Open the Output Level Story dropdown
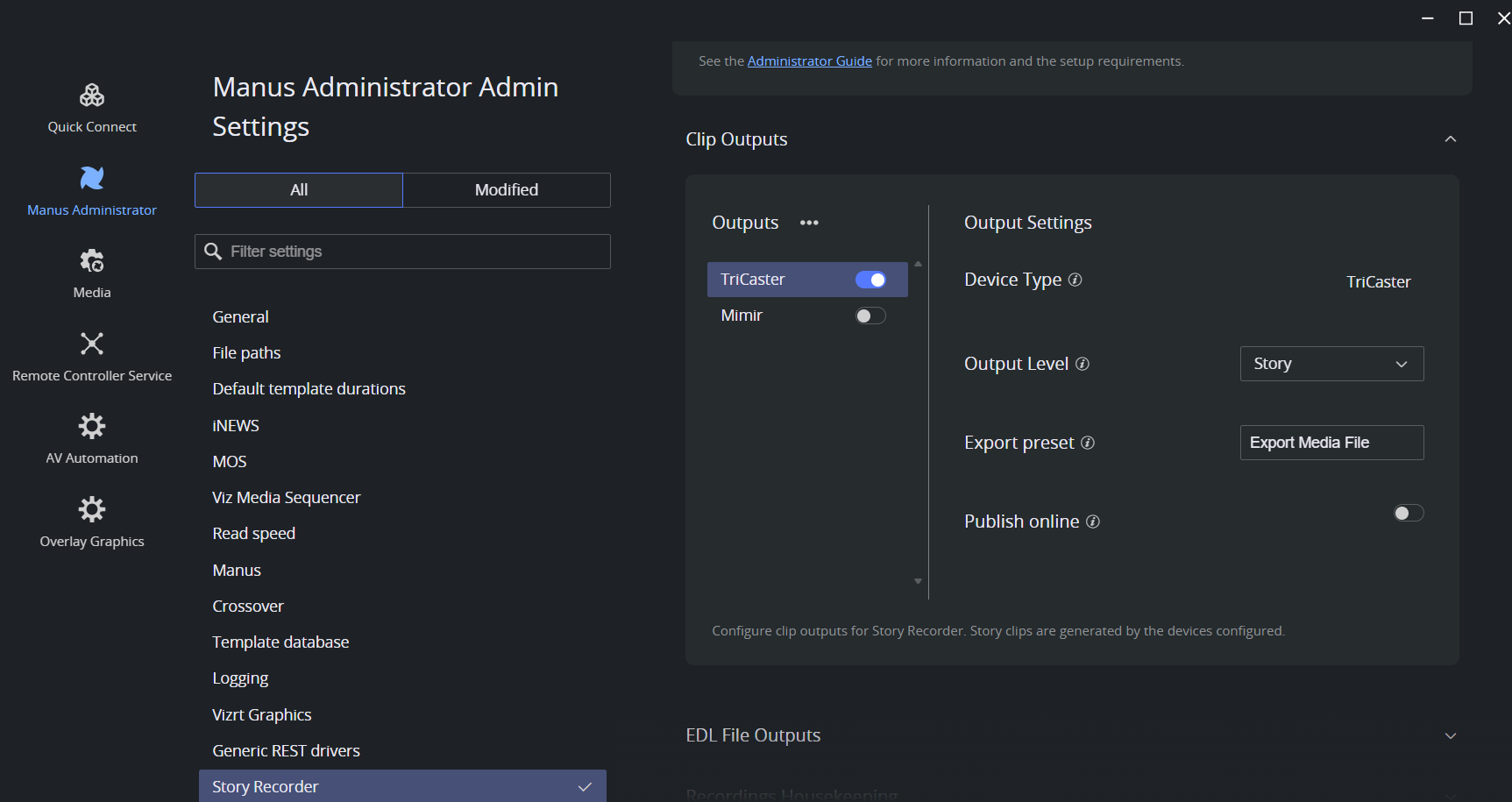 point(1331,364)
